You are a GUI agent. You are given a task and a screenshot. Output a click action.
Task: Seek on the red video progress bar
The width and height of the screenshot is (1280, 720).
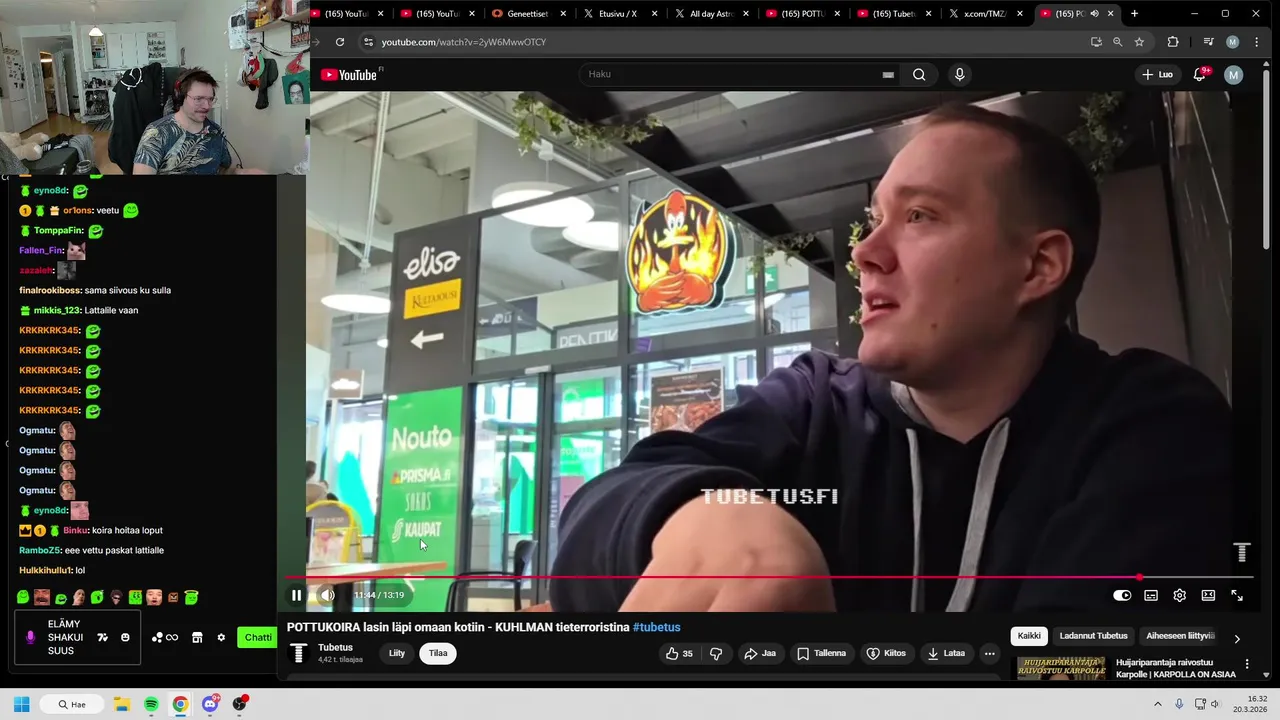pyautogui.click(x=768, y=577)
